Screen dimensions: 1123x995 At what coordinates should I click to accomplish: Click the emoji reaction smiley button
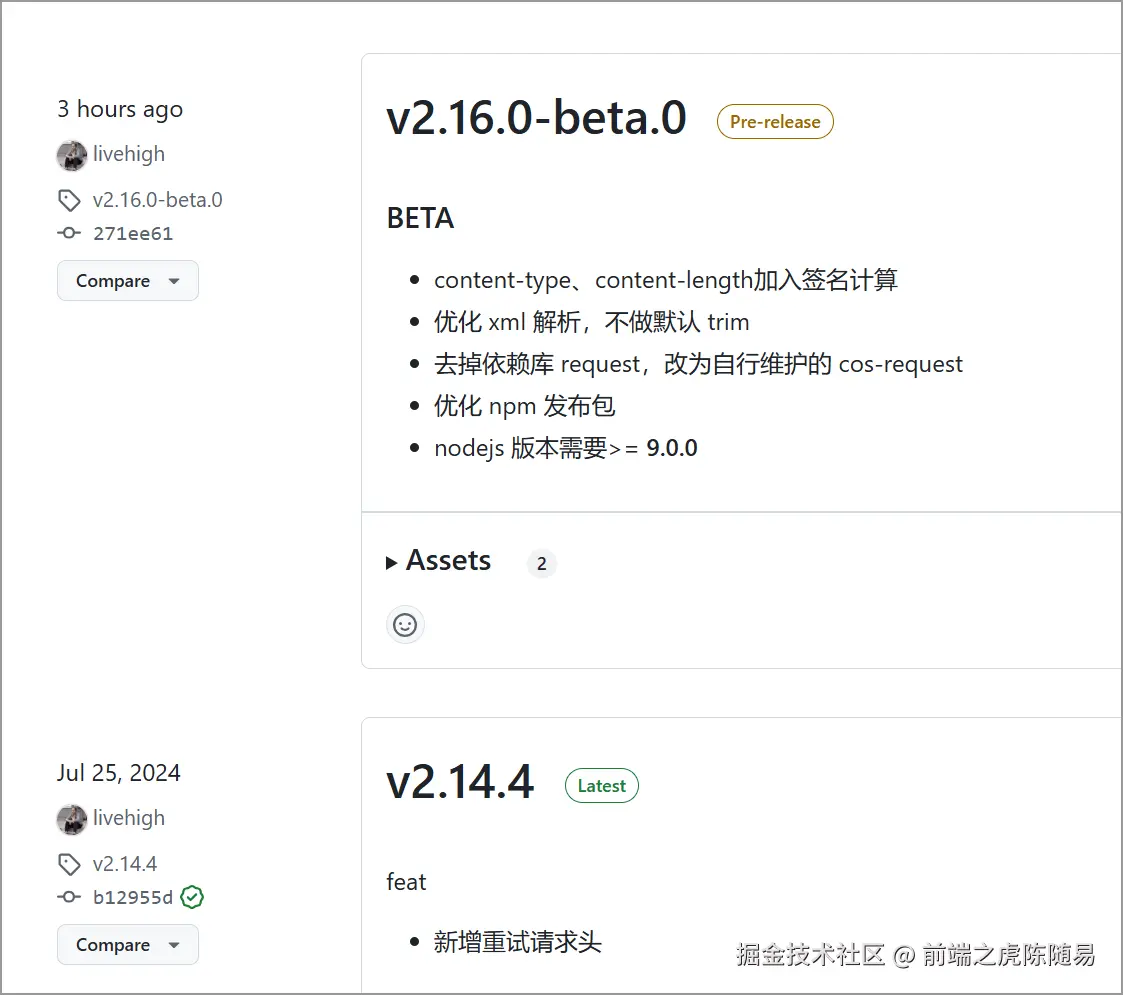pos(405,625)
